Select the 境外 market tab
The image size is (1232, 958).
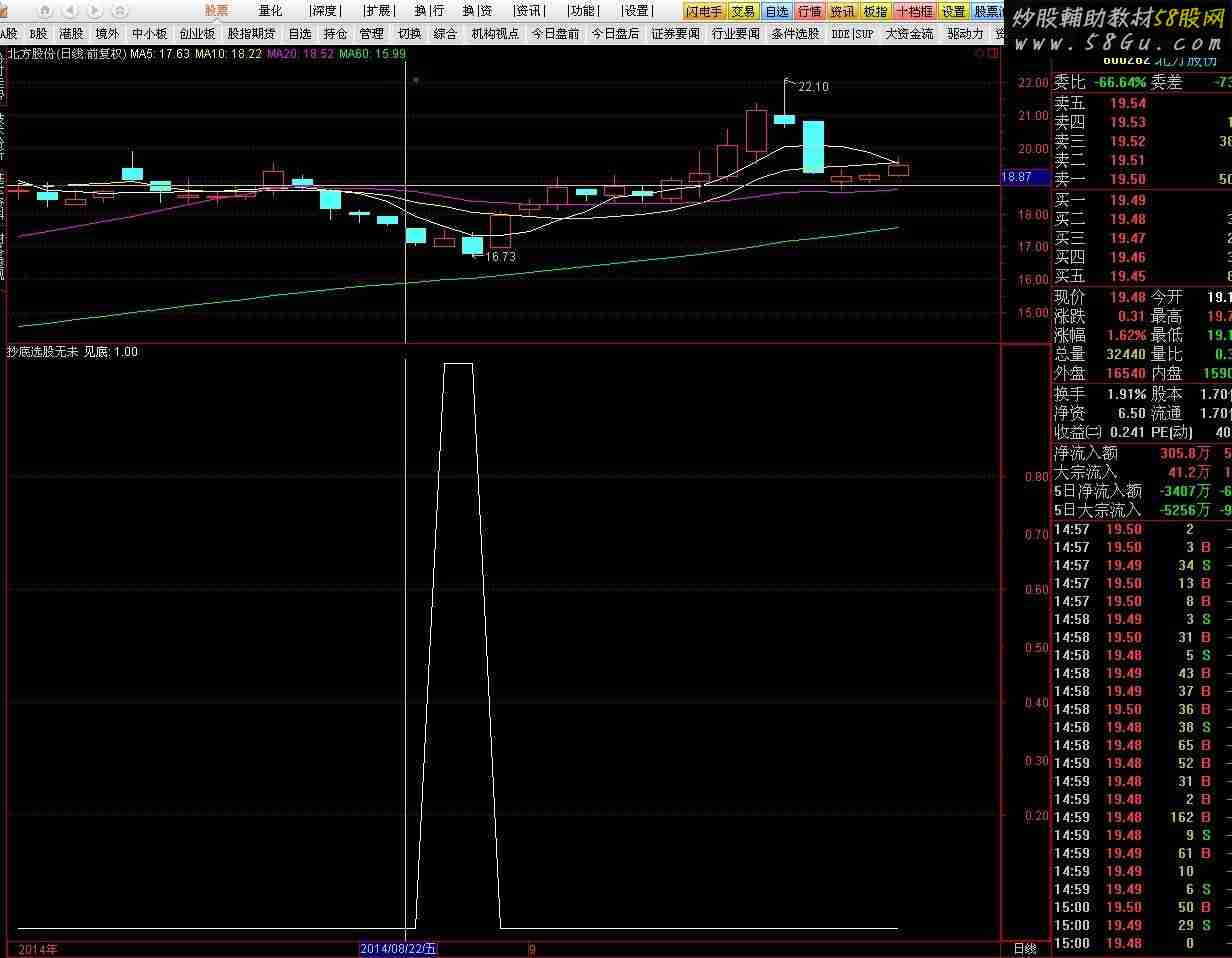coord(107,34)
